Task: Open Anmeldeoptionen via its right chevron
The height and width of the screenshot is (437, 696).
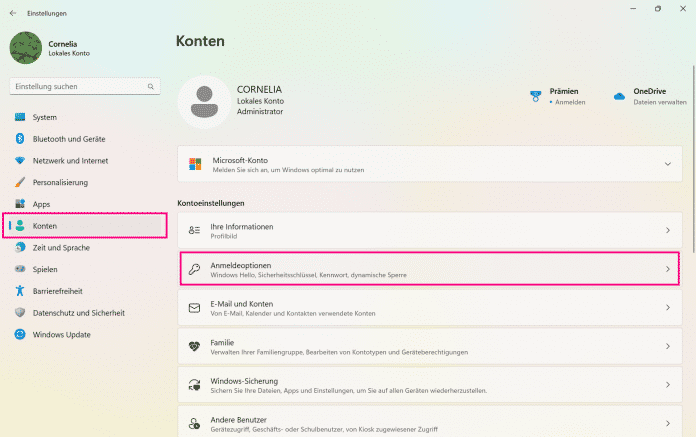Action: 667,269
